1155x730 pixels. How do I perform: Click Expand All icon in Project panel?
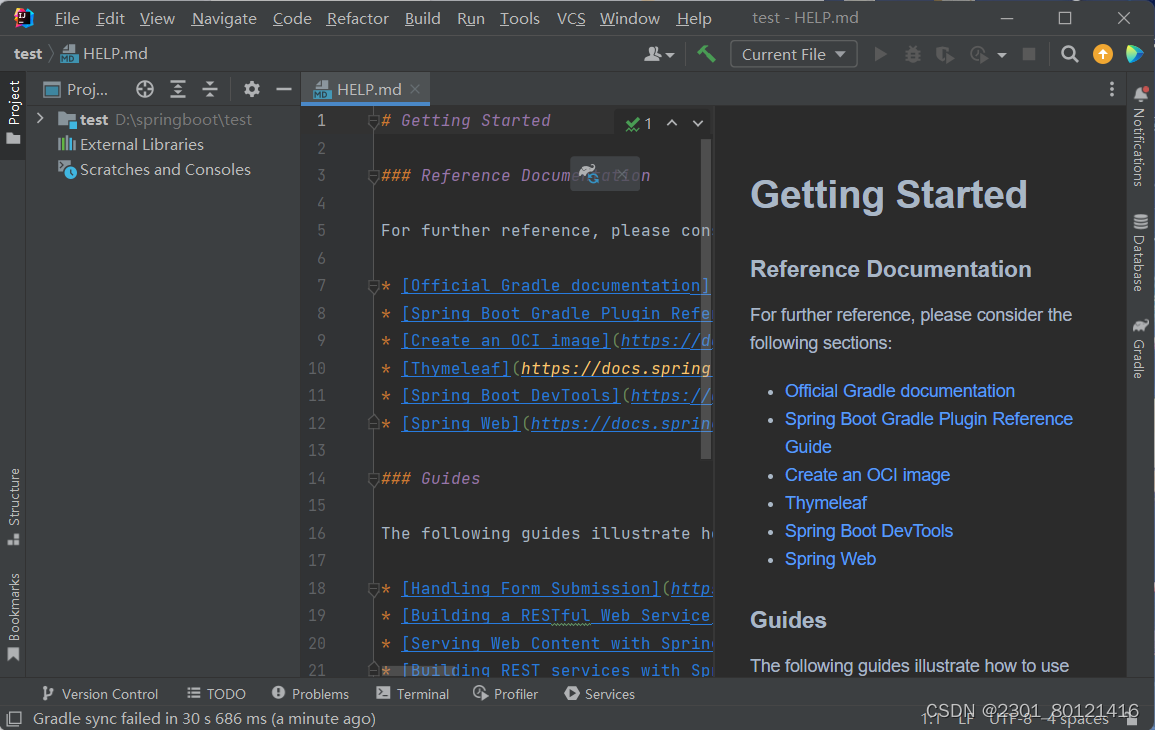click(x=178, y=89)
